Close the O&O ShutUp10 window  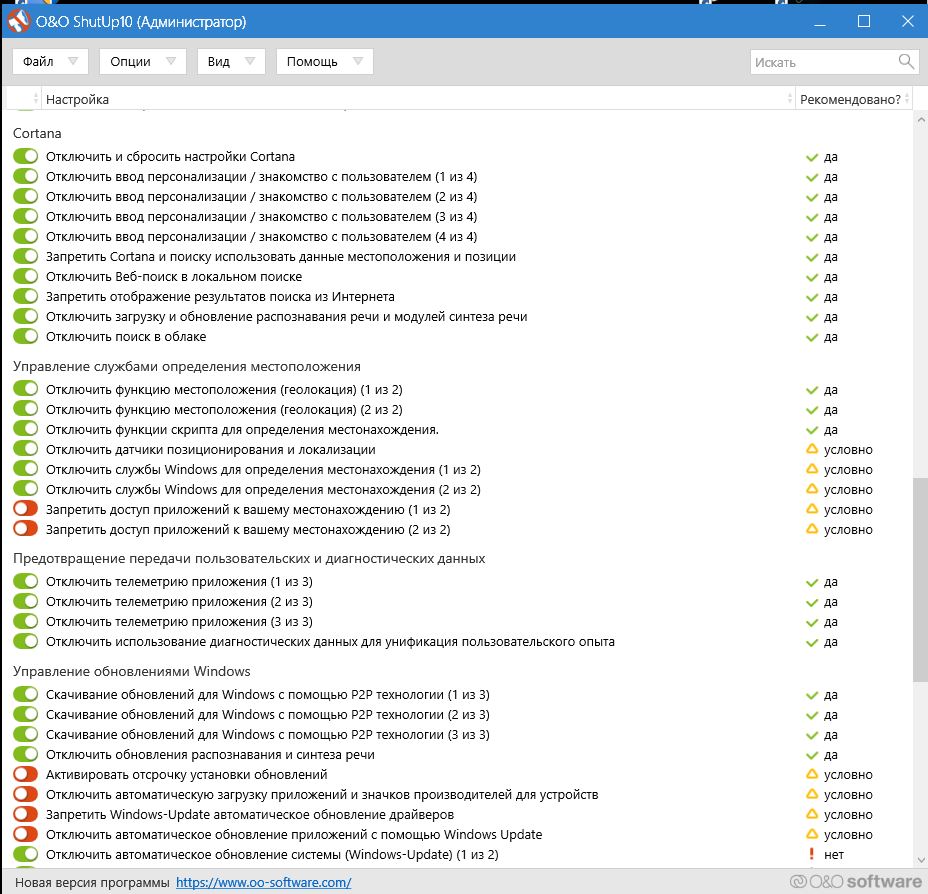click(x=907, y=22)
